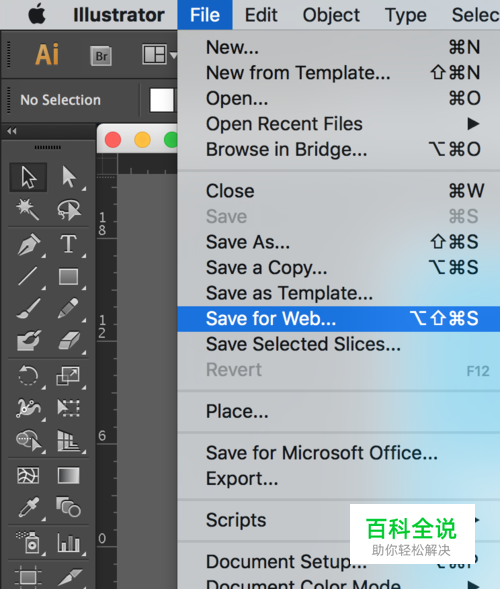The width and height of the screenshot is (500, 589).
Task: Select the Direct Selection tool
Action: point(69,177)
